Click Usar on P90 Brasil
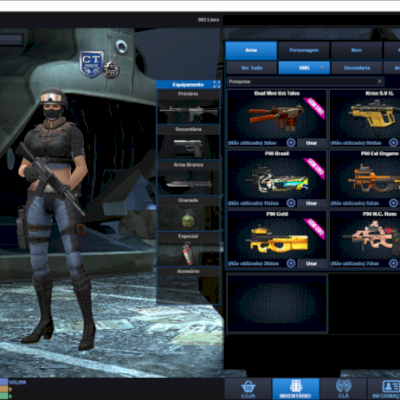 click(x=311, y=203)
